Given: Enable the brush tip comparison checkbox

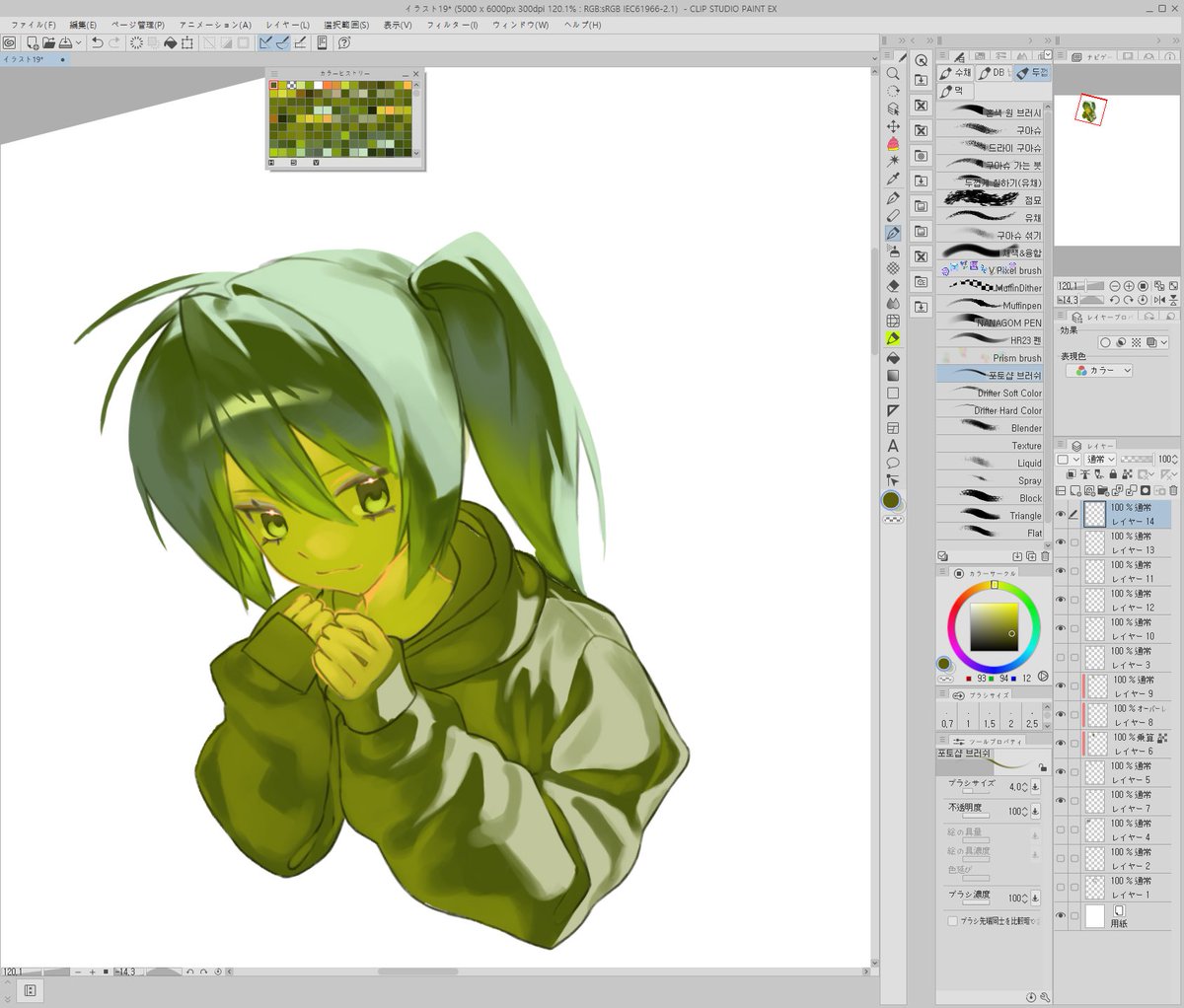Looking at the screenshot, I should tap(952, 921).
